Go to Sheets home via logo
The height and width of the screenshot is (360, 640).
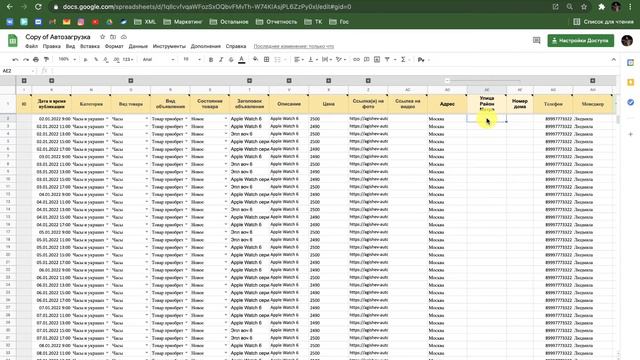pos(13,40)
